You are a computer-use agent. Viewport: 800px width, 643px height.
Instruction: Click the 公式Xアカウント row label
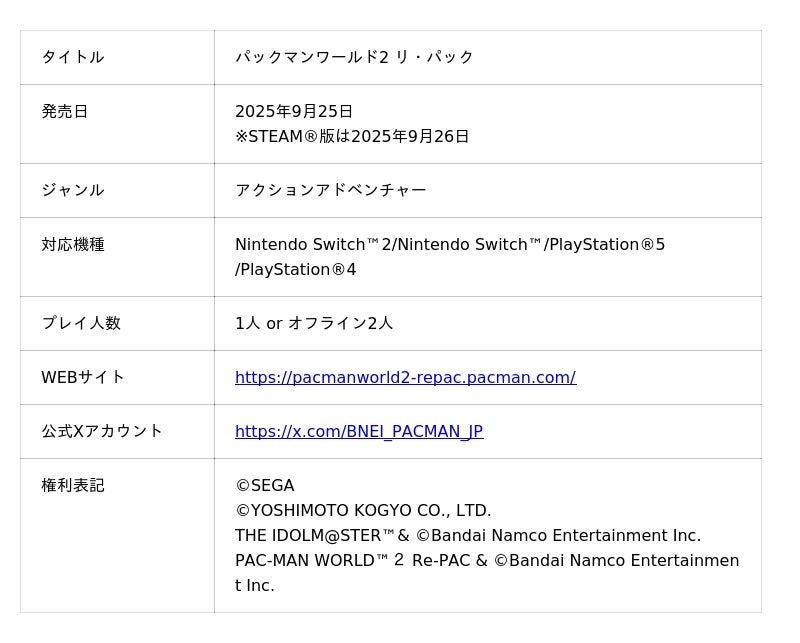pos(102,431)
